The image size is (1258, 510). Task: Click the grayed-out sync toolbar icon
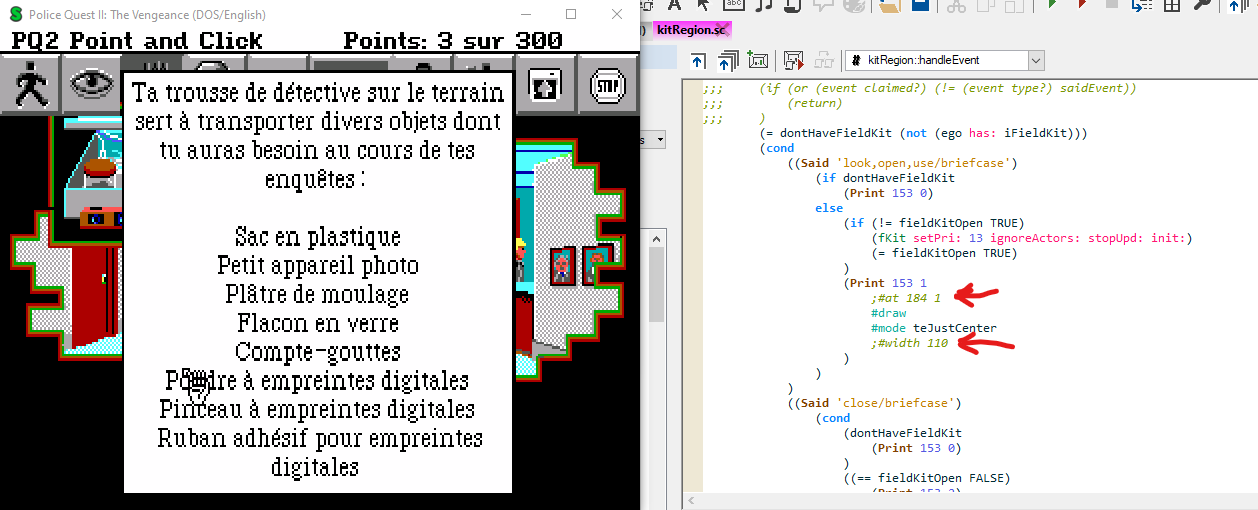click(824, 60)
